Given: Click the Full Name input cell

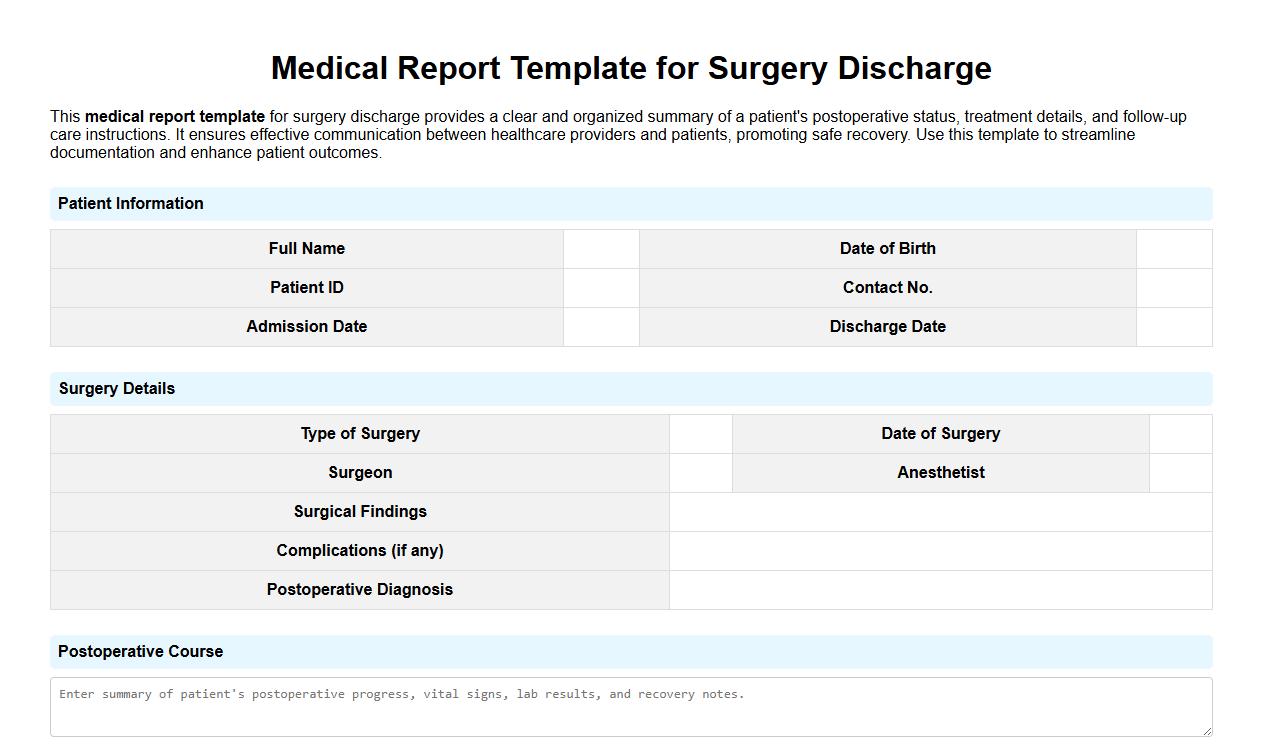Looking at the screenshot, I should (x=601, y=248).
